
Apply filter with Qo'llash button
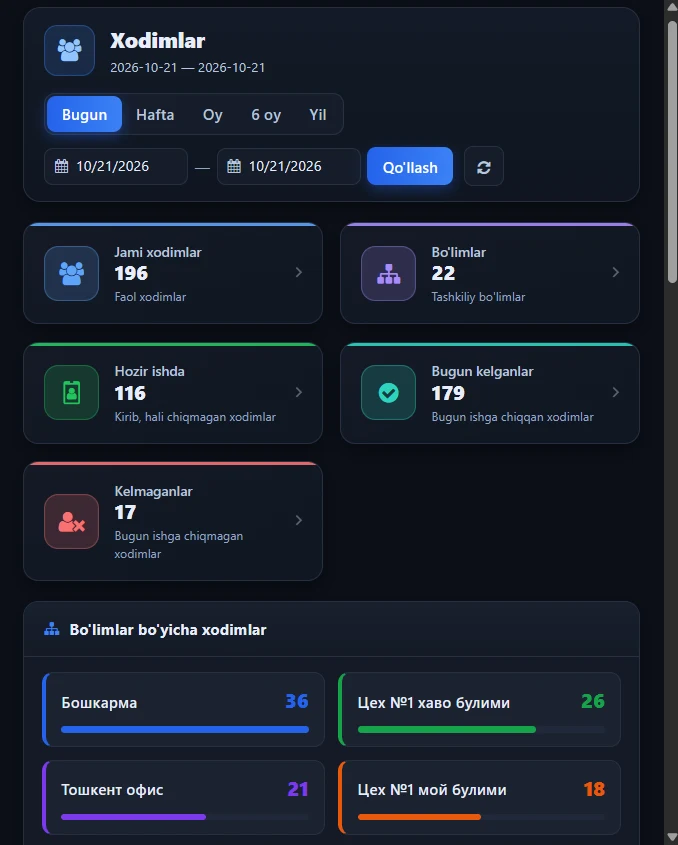[410, 167]
